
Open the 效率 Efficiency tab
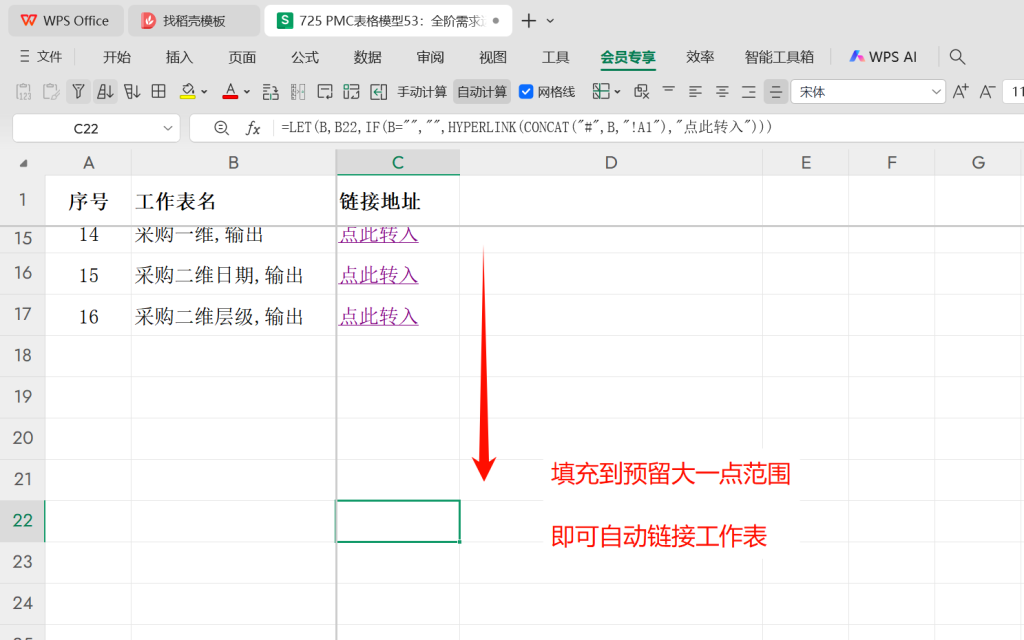(x=700, y=57)
